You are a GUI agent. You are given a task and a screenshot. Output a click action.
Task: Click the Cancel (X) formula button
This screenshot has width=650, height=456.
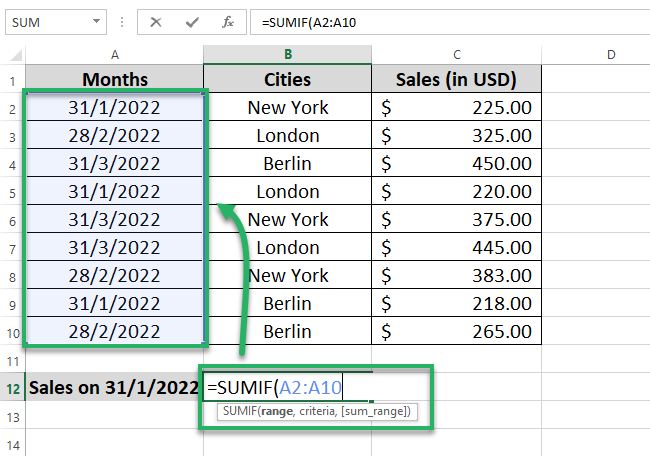click(x=156, y=22)
